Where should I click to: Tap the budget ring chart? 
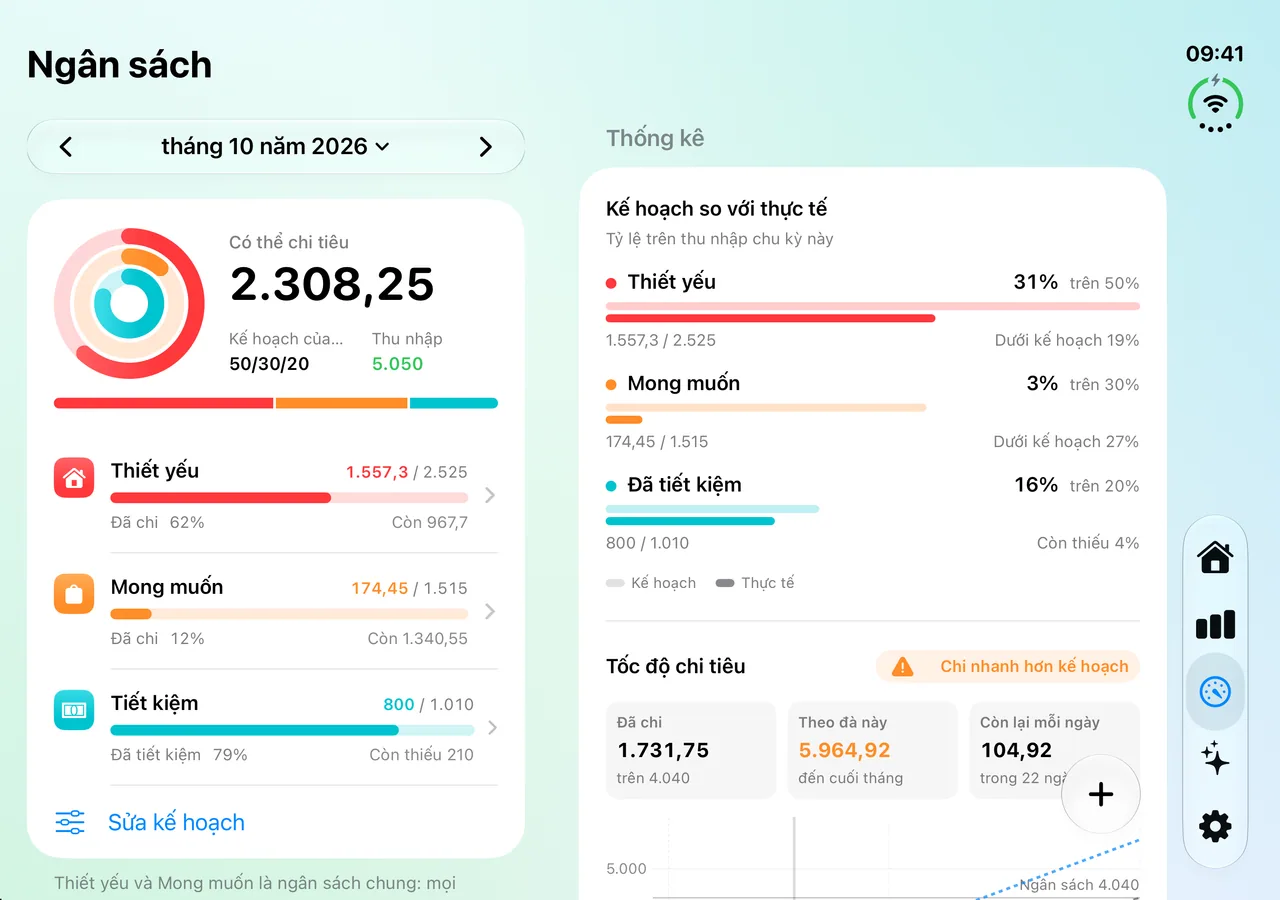coord(129,303)
